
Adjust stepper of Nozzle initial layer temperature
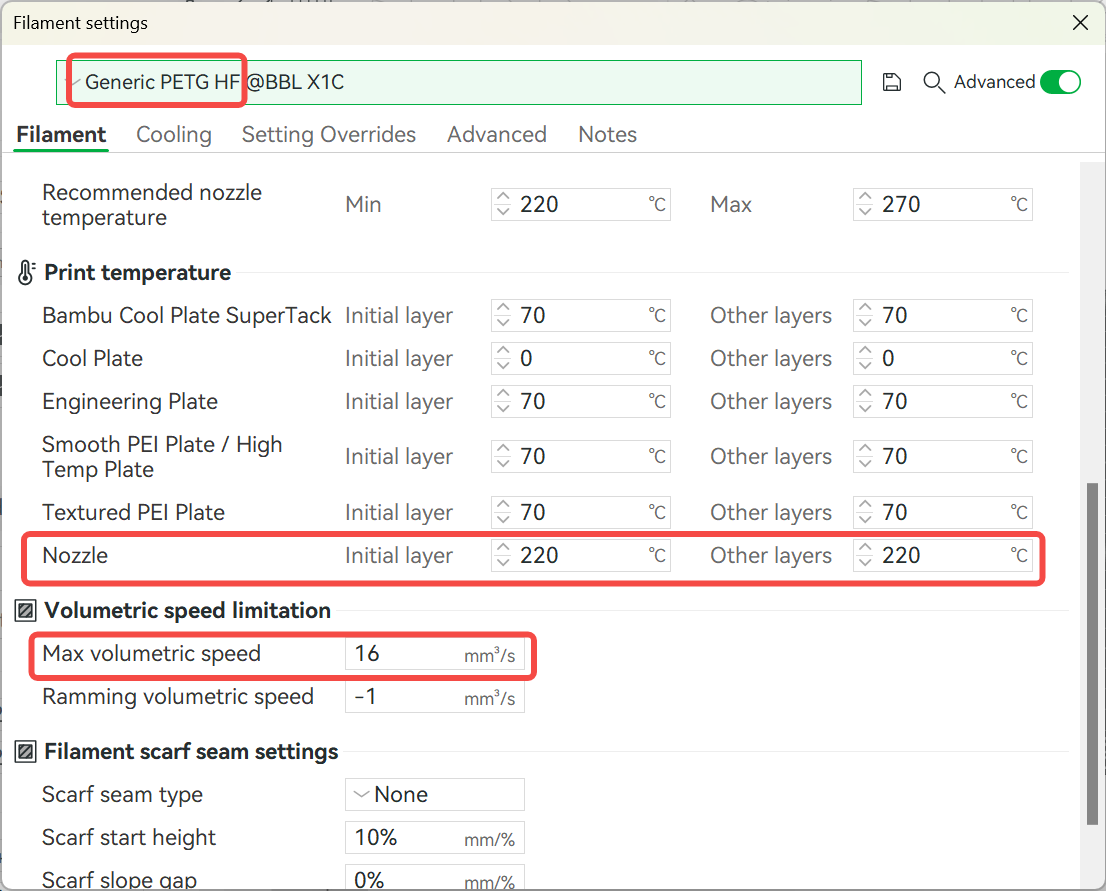pyautogui.click(x=503, y=555)
